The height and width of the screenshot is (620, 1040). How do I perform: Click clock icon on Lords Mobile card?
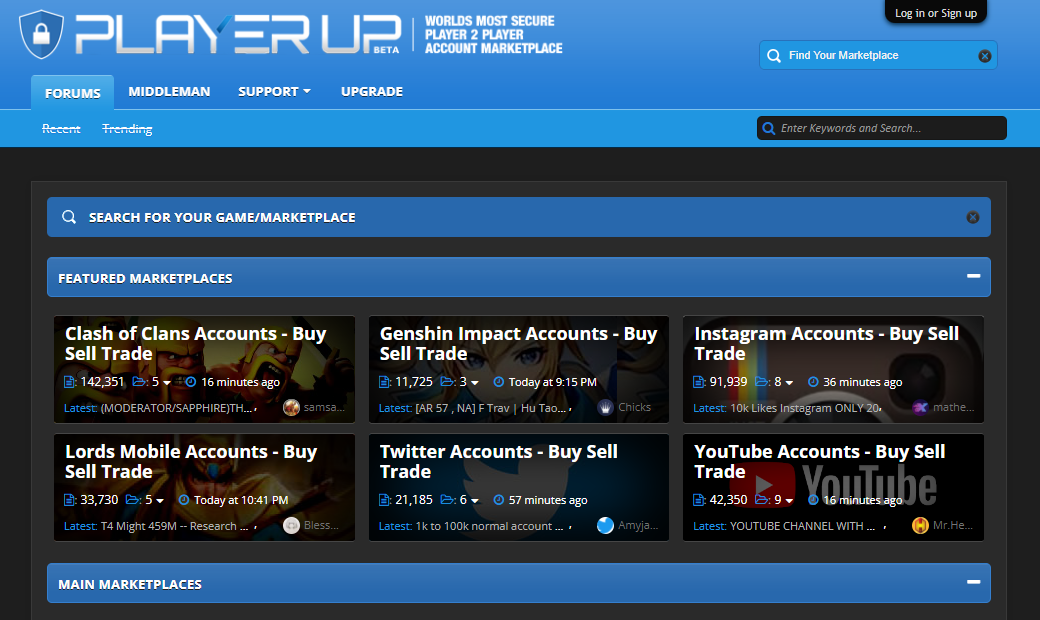(184, 500)
